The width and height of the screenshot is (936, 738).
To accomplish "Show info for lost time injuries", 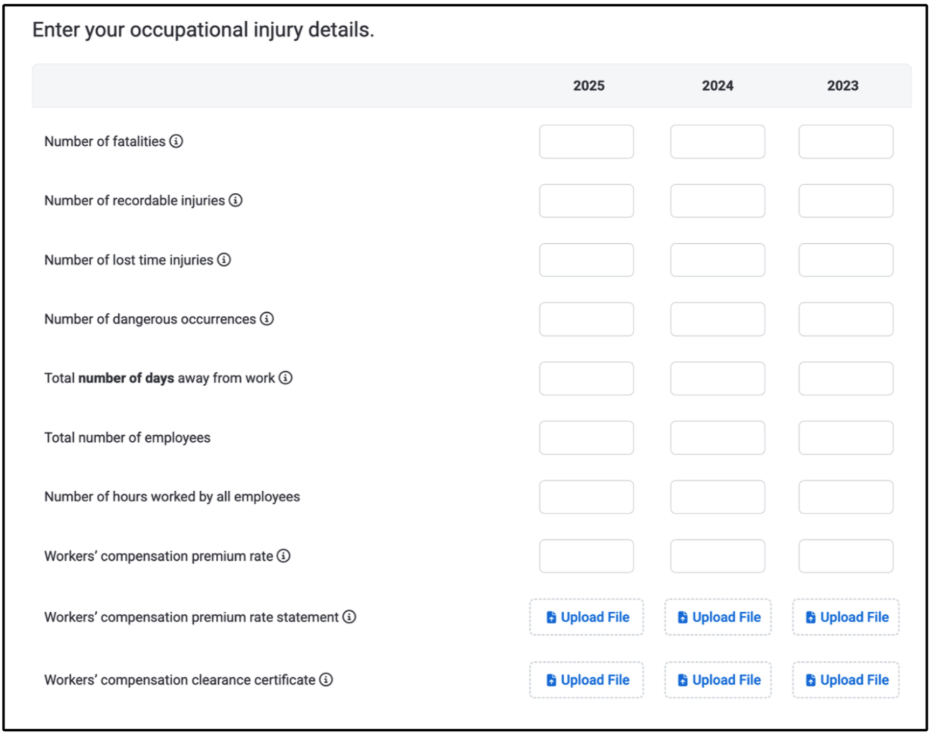I will (x=224, y=260).
